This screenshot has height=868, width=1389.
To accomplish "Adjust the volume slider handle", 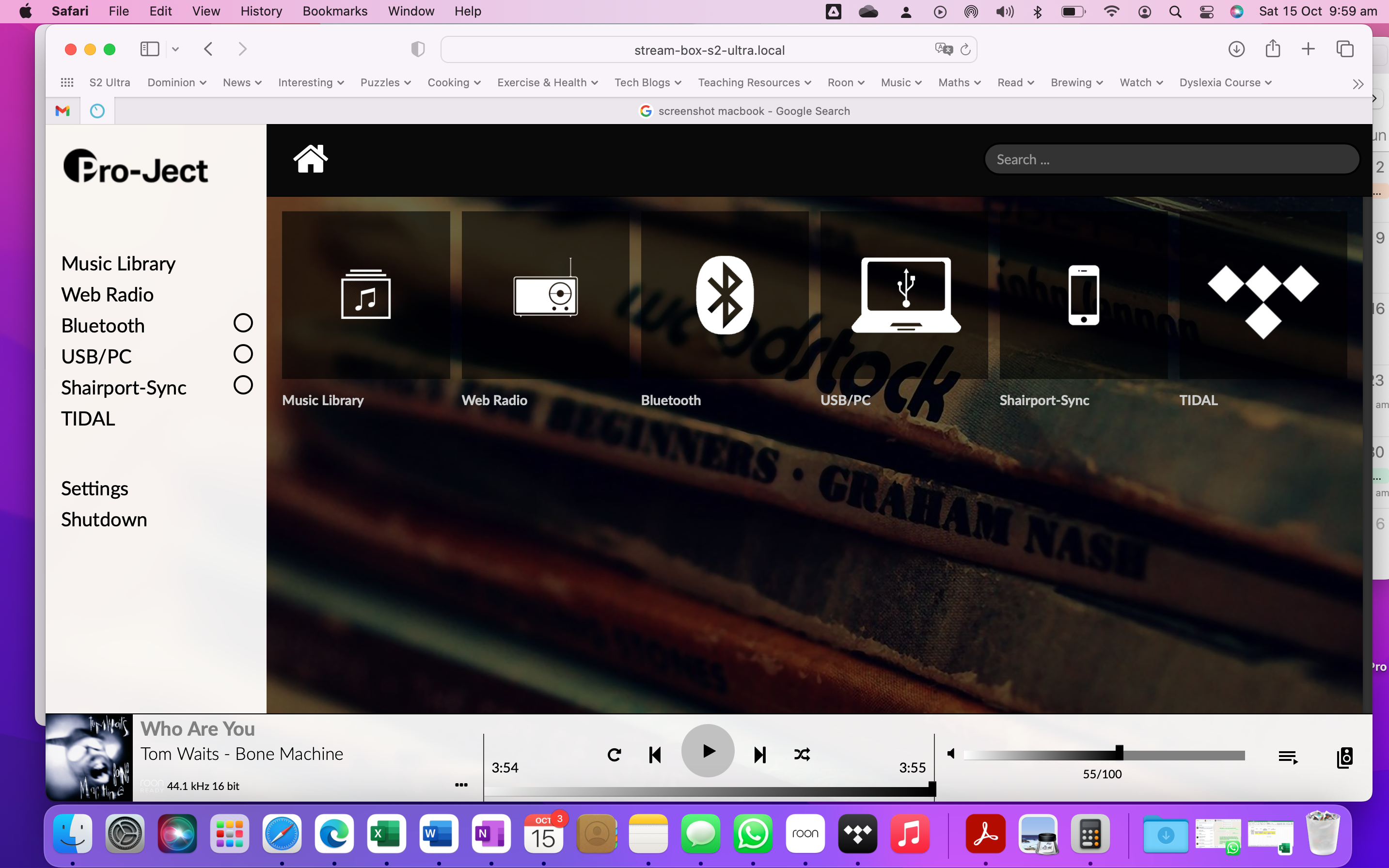I will [1119, 753].
